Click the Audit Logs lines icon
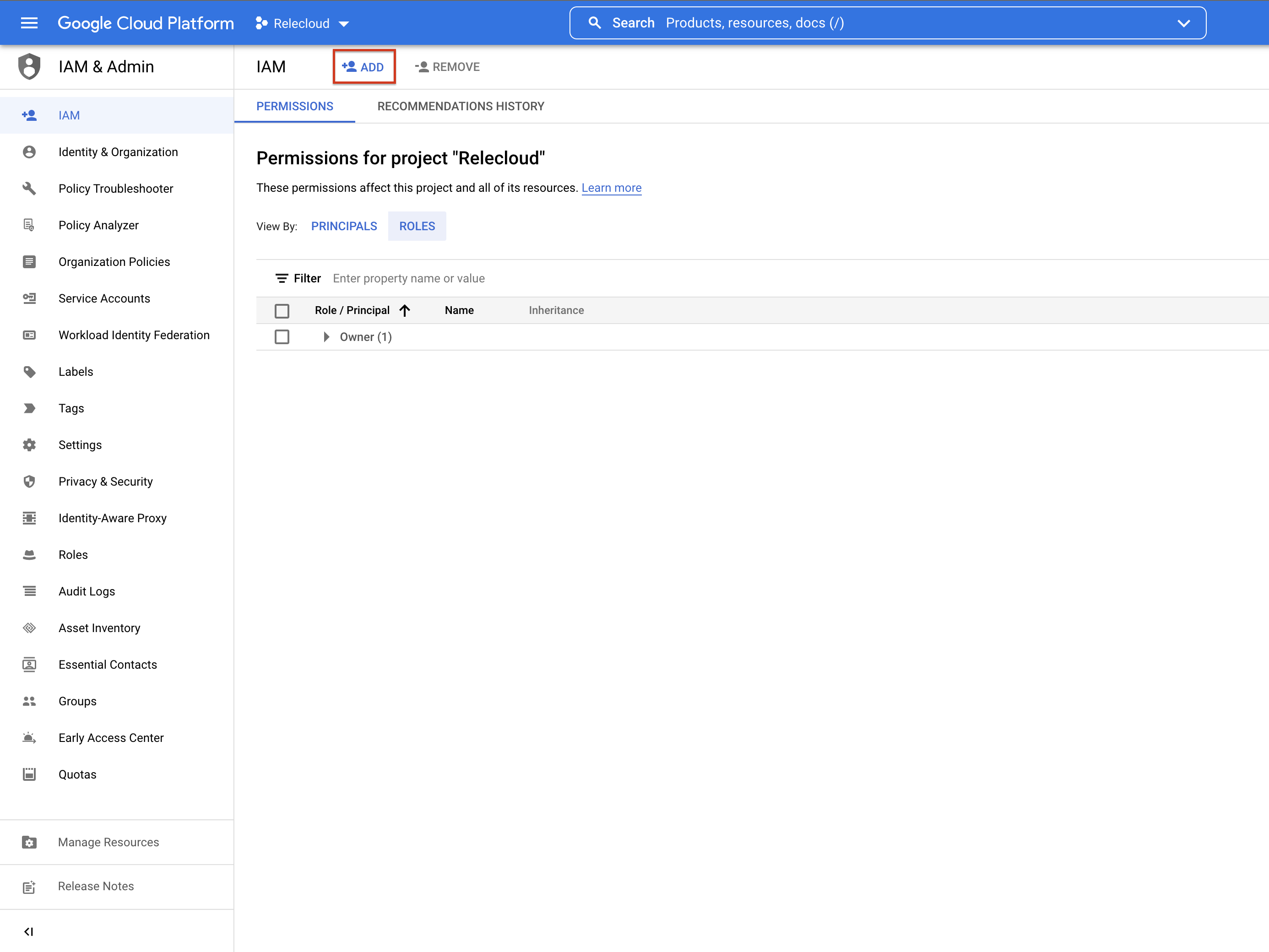The image size is (1269, 952). click(29, 591)
